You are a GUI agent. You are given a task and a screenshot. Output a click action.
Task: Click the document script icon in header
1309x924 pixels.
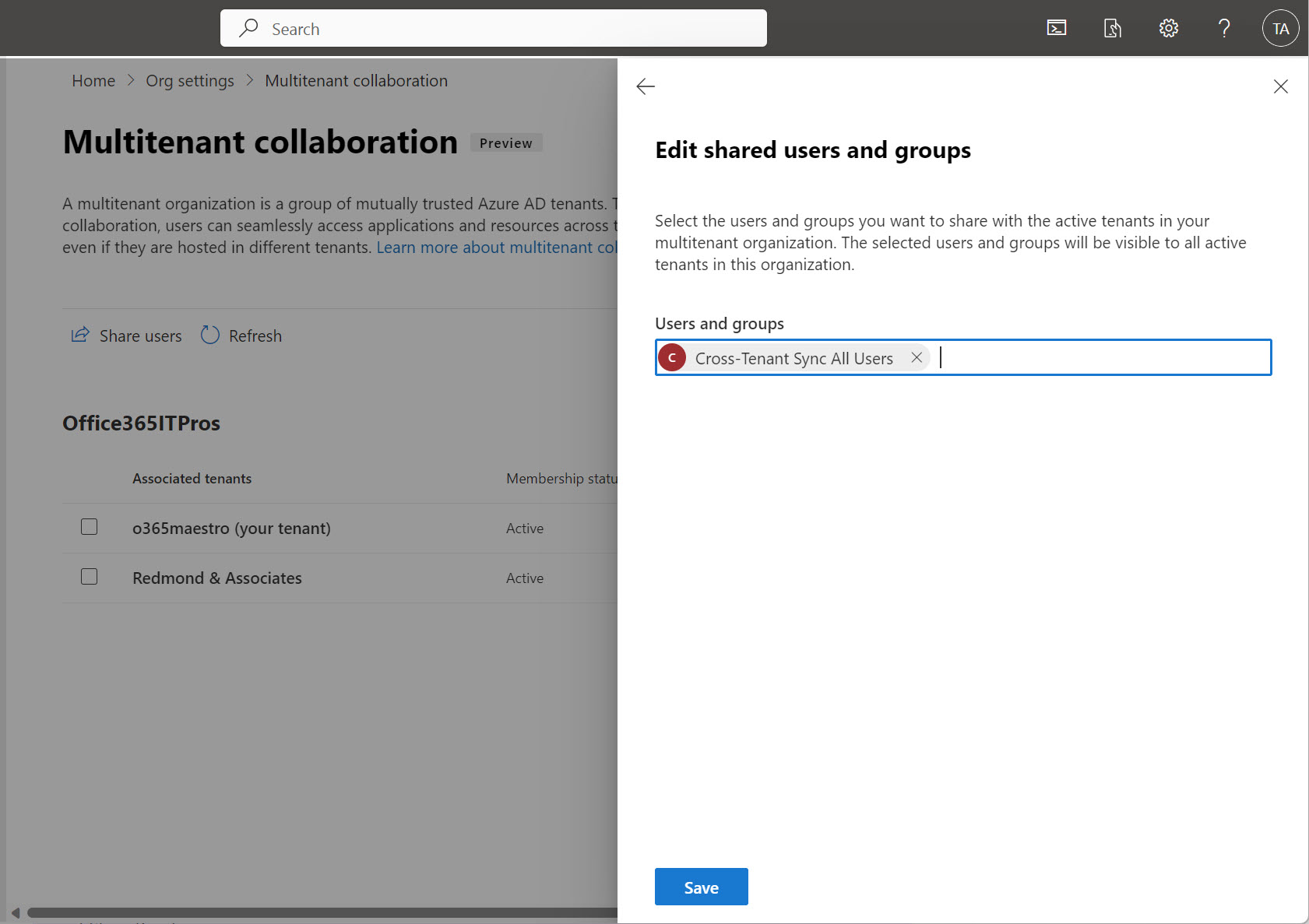click(1113, 29)
